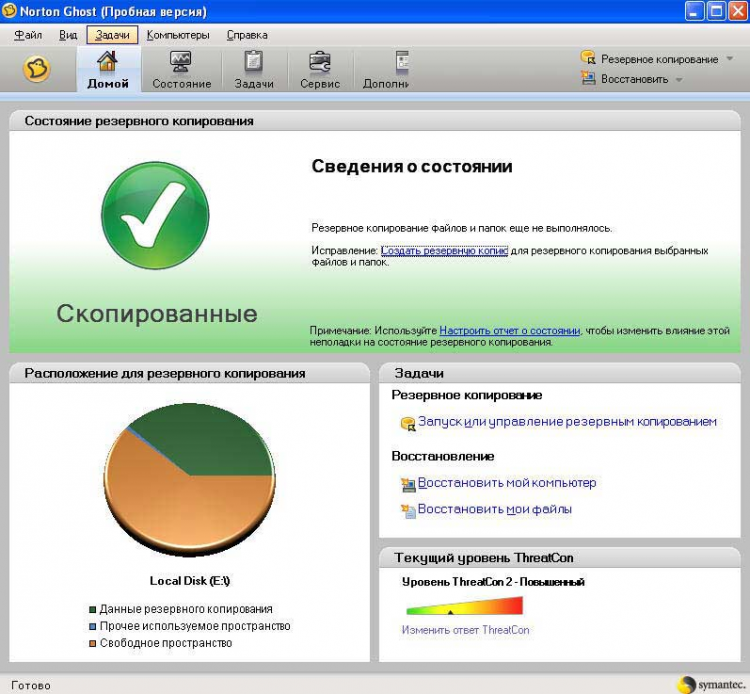
Task: Click the Состояние резервного копирования panel header
Action: [x=375, y=121]
